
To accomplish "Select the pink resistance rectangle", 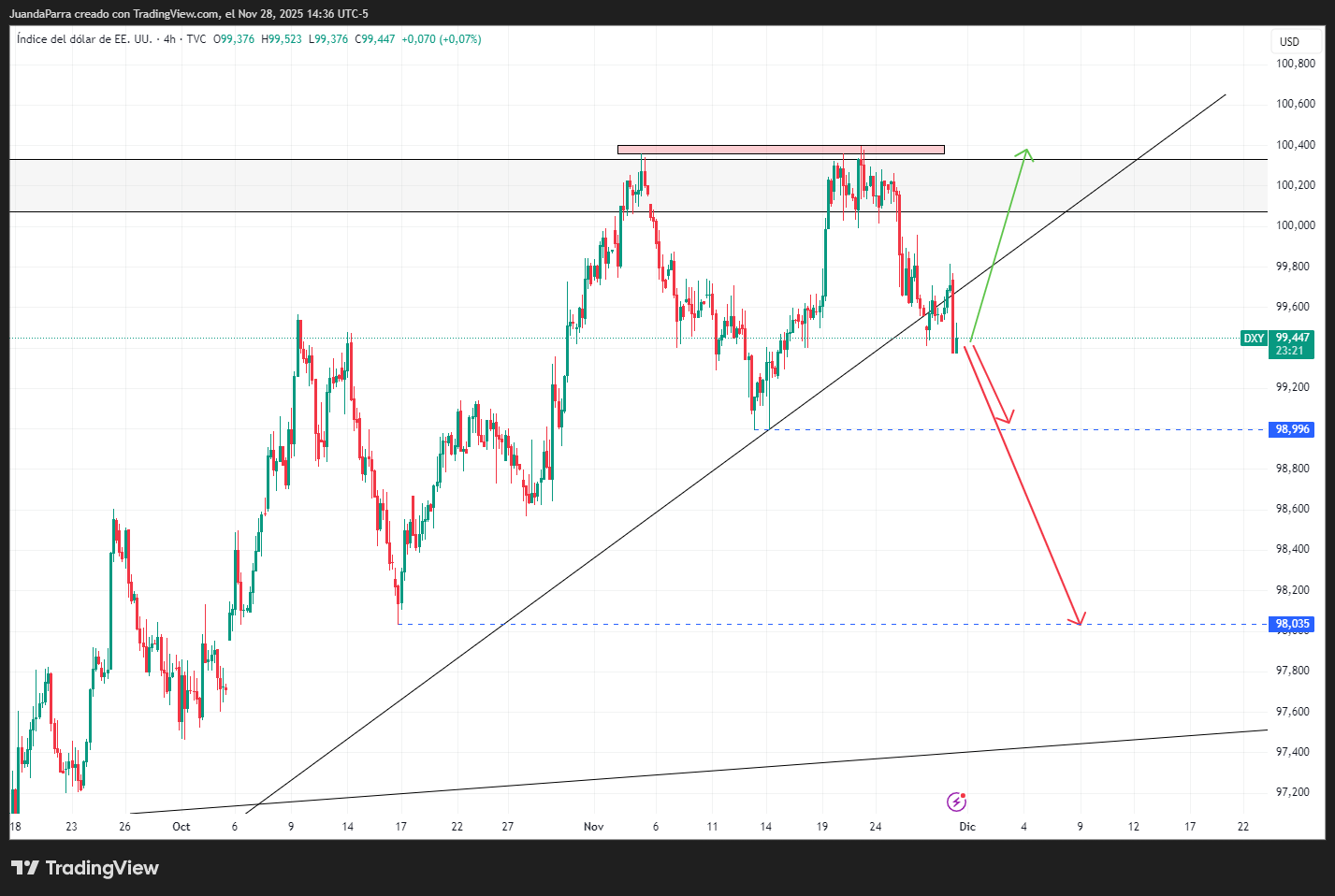I will (x=780, y=150).
